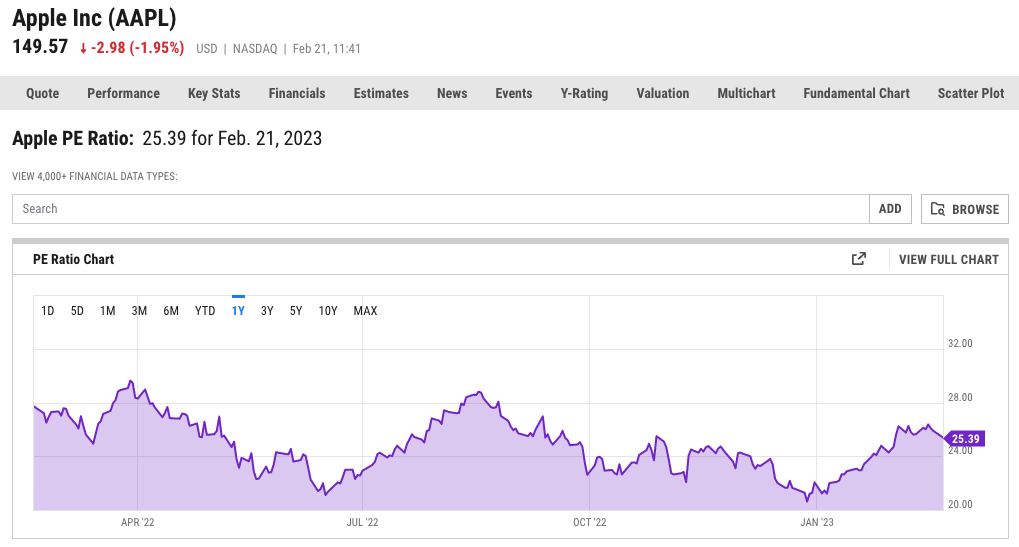
Task: Click the APR '22 axis label
Action: 138,522
